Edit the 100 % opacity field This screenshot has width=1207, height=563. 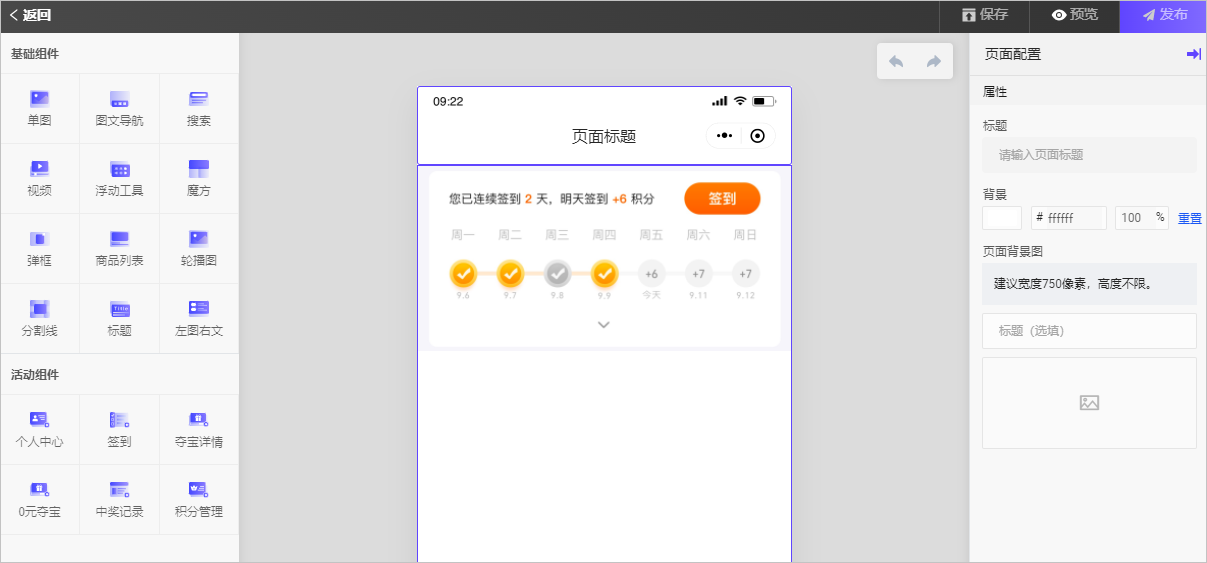[x=1141, y=218]
